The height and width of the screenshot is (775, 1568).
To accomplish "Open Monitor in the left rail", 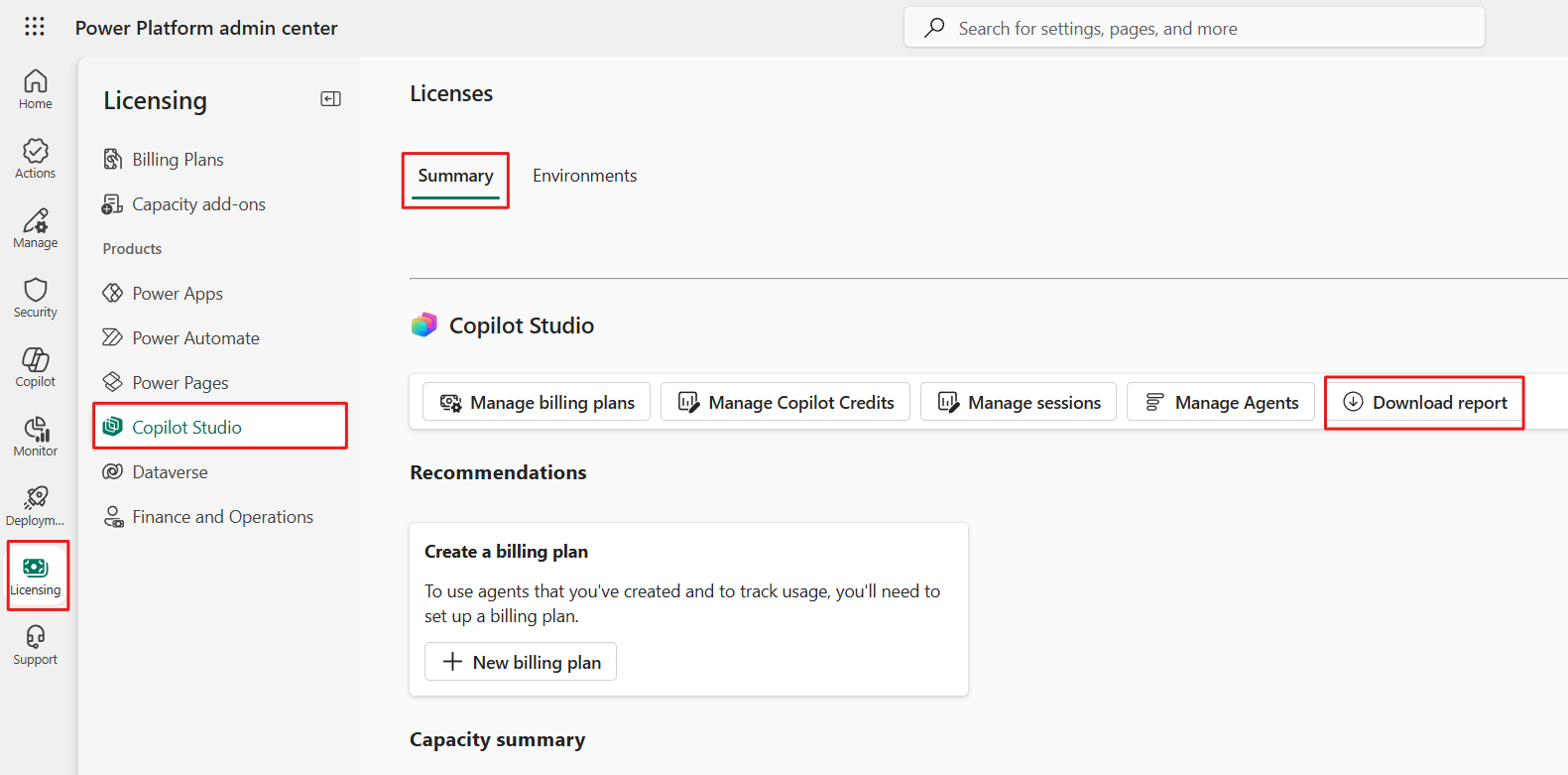I will click(36, 437).
